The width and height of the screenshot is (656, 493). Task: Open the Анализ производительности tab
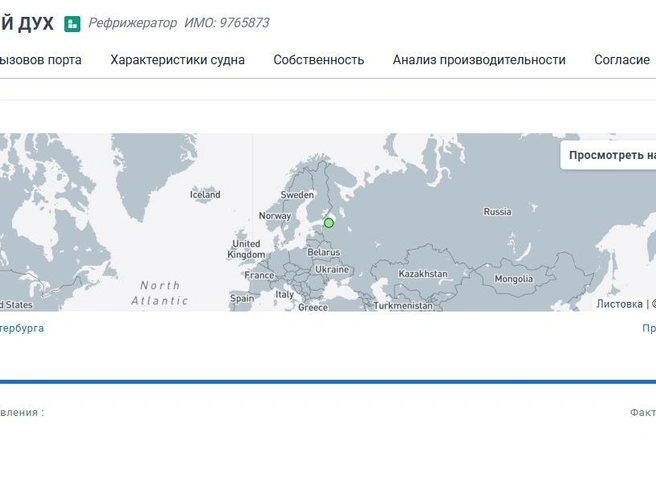tap(479, 60)
